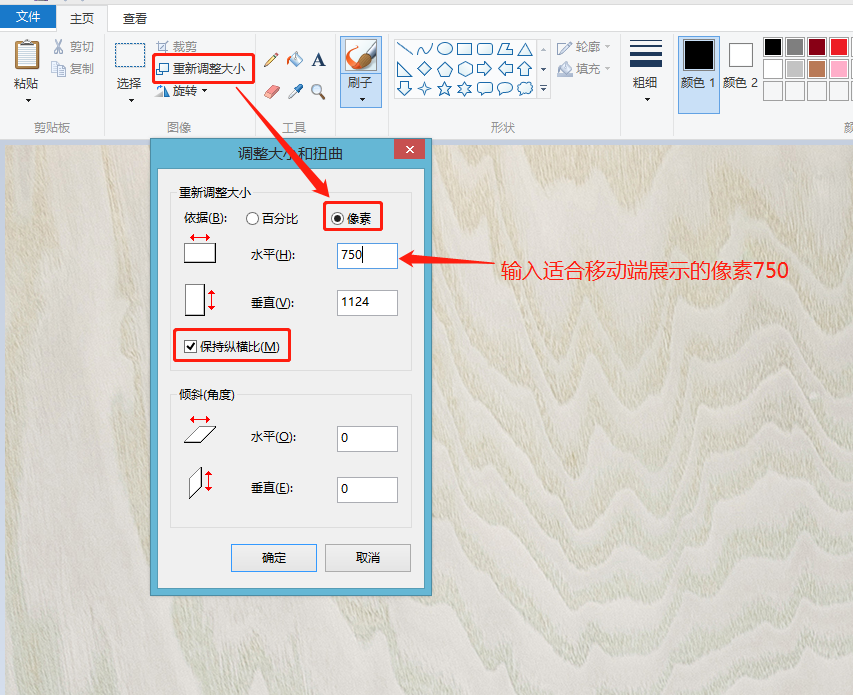853x695 pixels.
Task: Open the File menu tab
Action: (28, 17)
